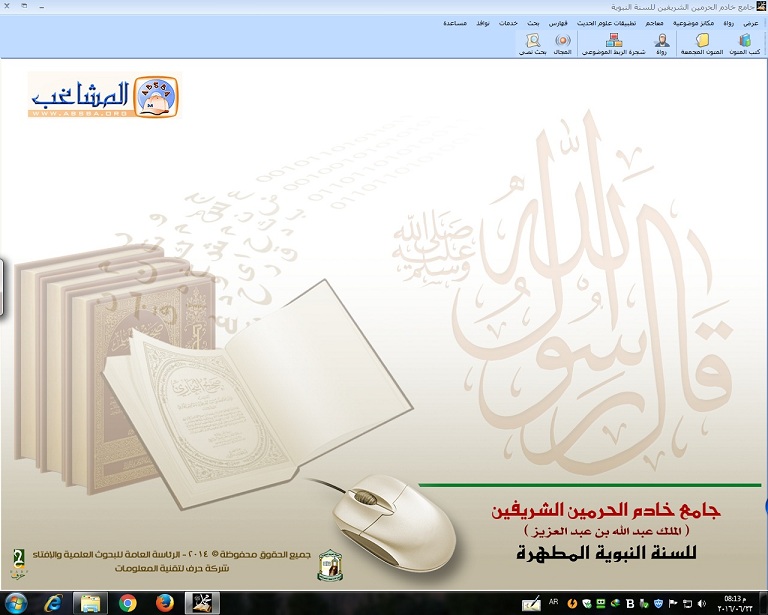Image resolution: width=768 pixels, height=615 pixels.
Task: Open the مكانز موضوعية menu
Action: 694,24
